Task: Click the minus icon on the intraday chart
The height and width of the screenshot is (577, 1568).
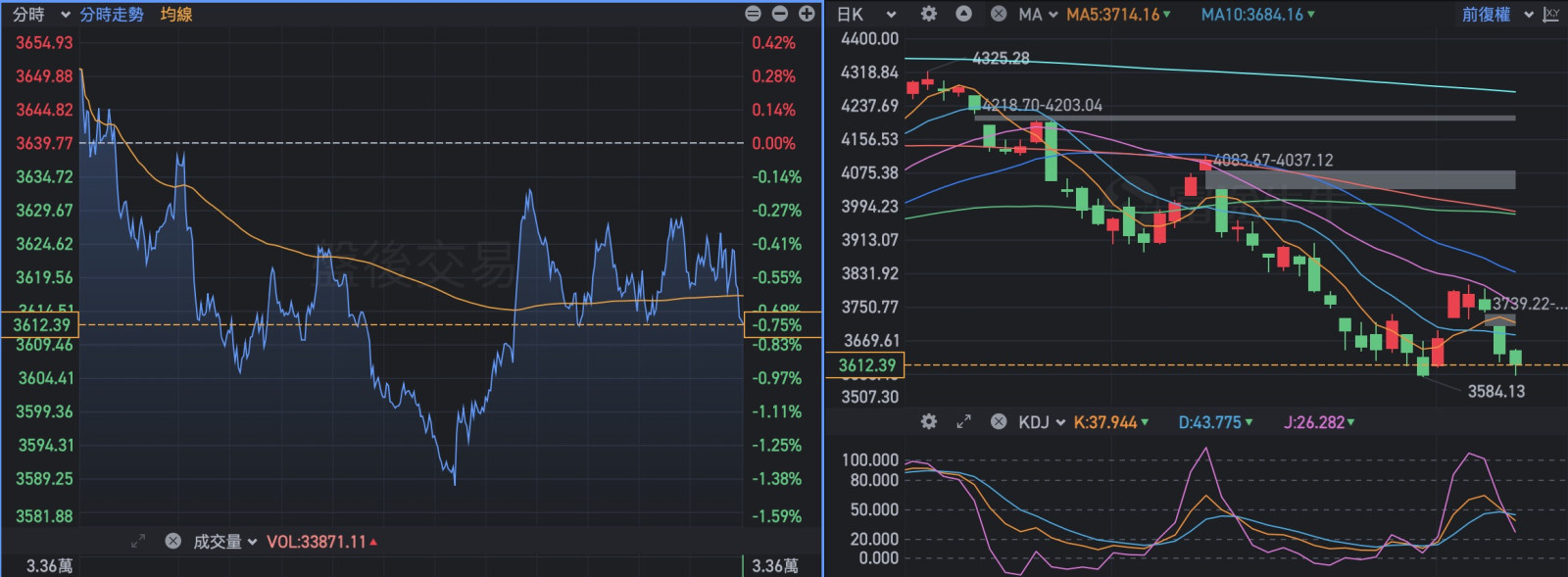Action: pos(780,14)
